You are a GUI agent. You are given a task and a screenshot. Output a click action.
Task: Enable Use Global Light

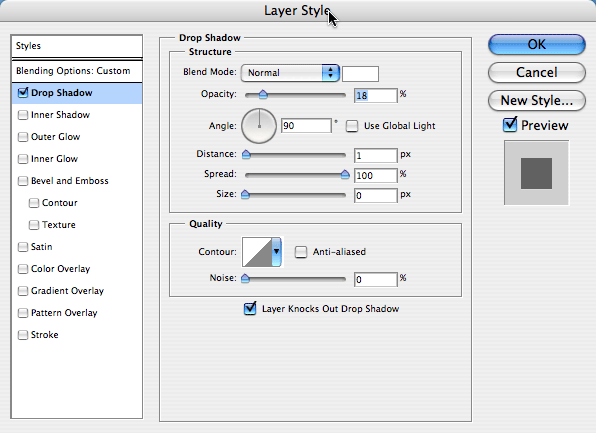(x=352, y=126)
